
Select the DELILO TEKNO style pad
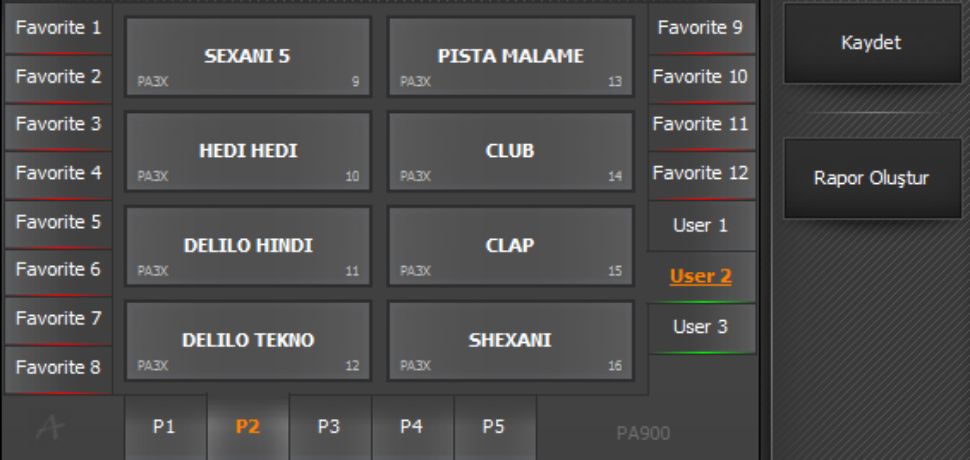(x=247, y=340)
